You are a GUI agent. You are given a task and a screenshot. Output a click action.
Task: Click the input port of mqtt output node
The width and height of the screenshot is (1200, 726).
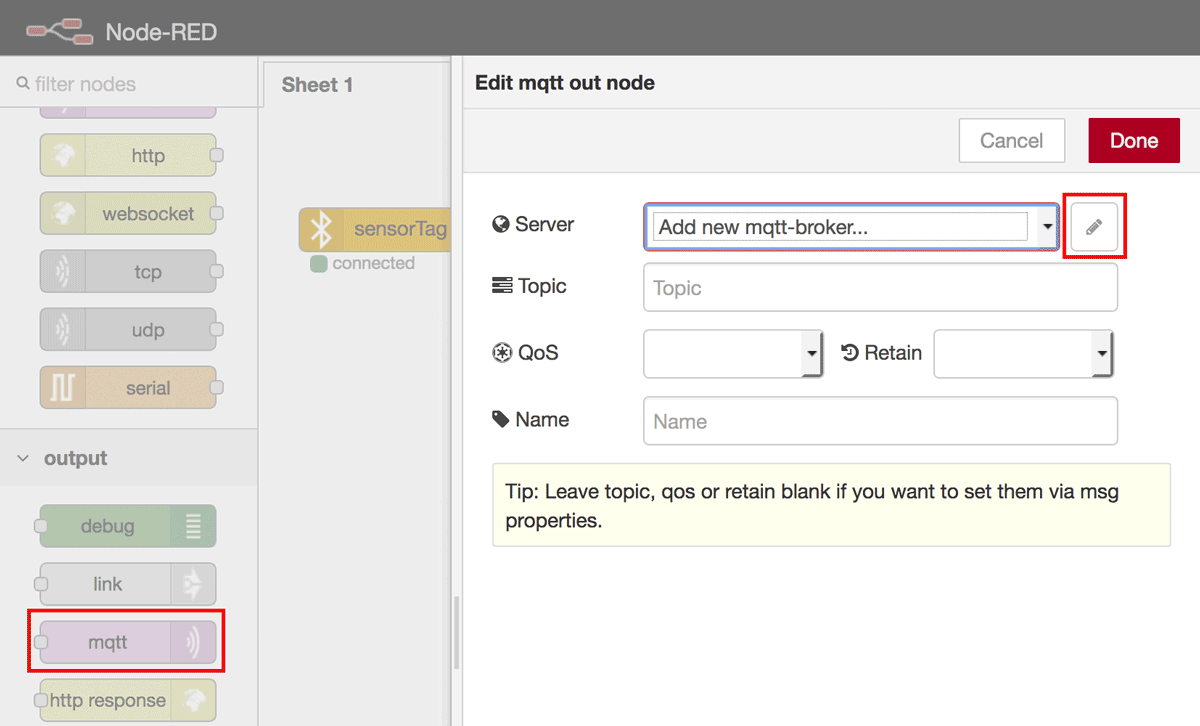pyautogui.click(x=41, y=642)
